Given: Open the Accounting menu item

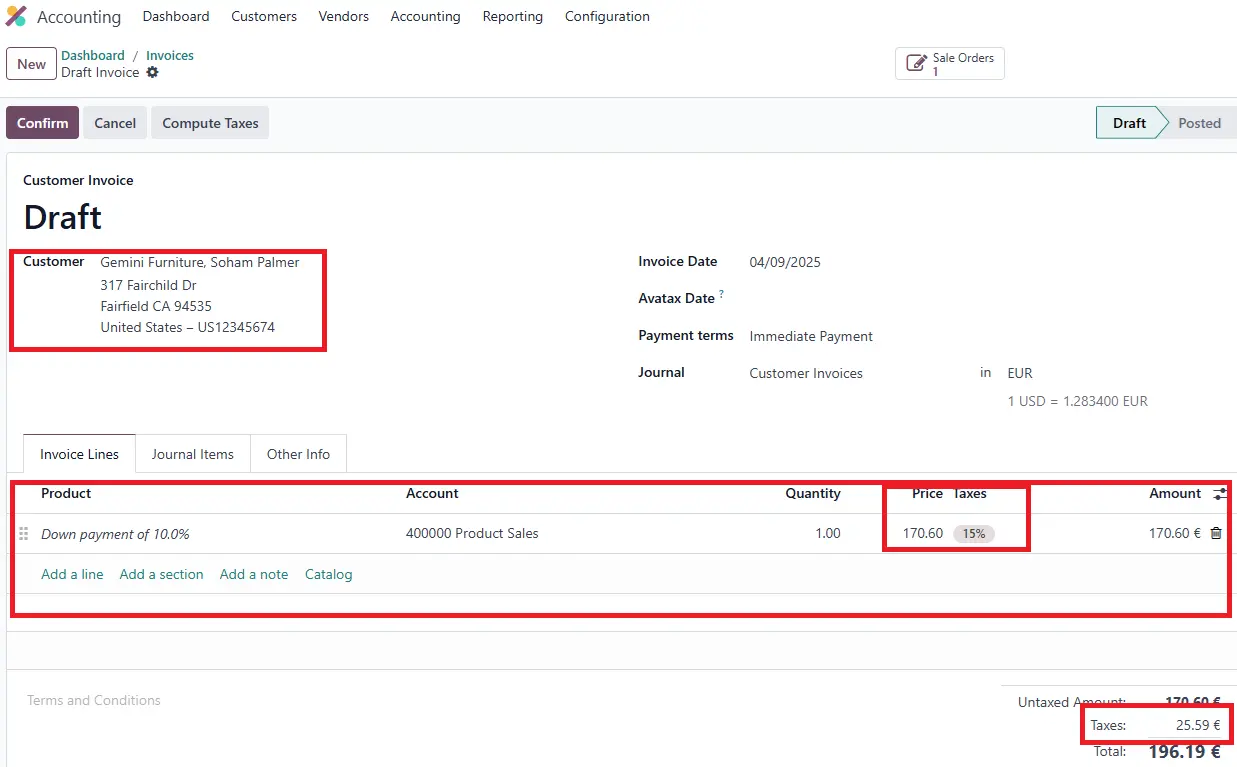Looking at the screenshot, I should coord(426,16).
